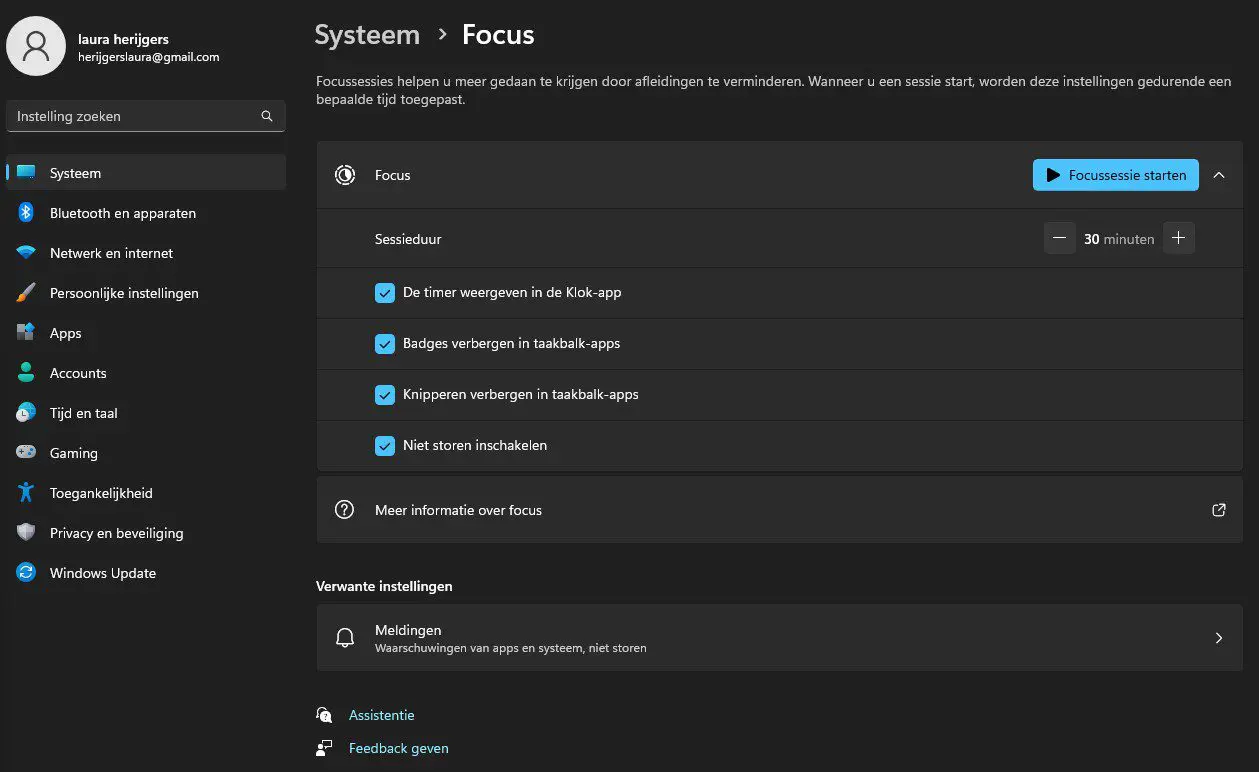Click the account name laura herijgers

click(124, 39)
